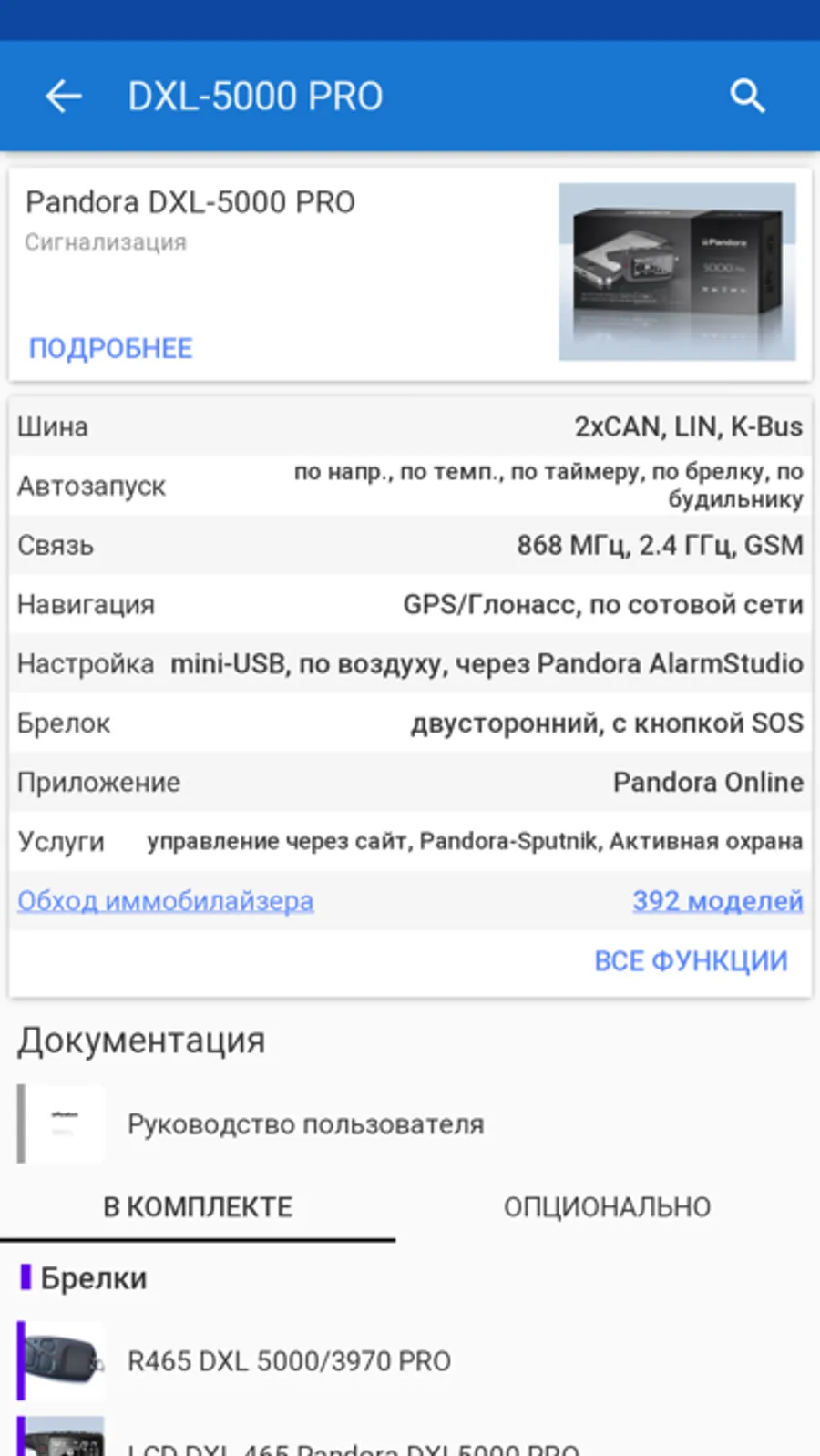Open the Pandora DXL-5000 PRO product image

pos(677,272)
